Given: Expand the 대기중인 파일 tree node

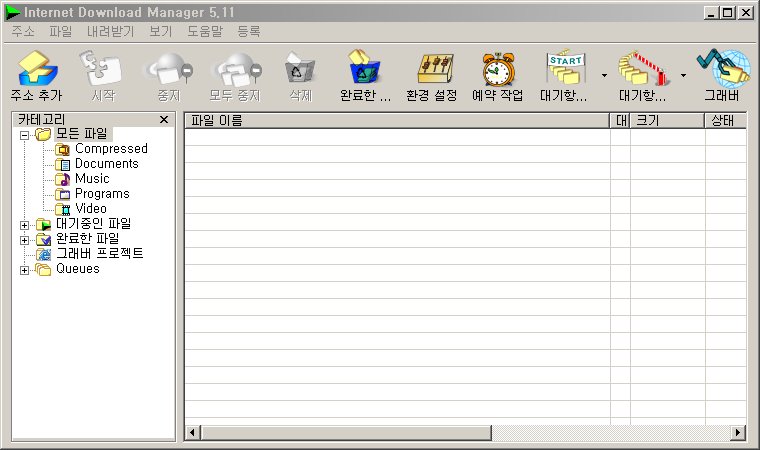Looking at the screenshot, I should click(24, 225).
